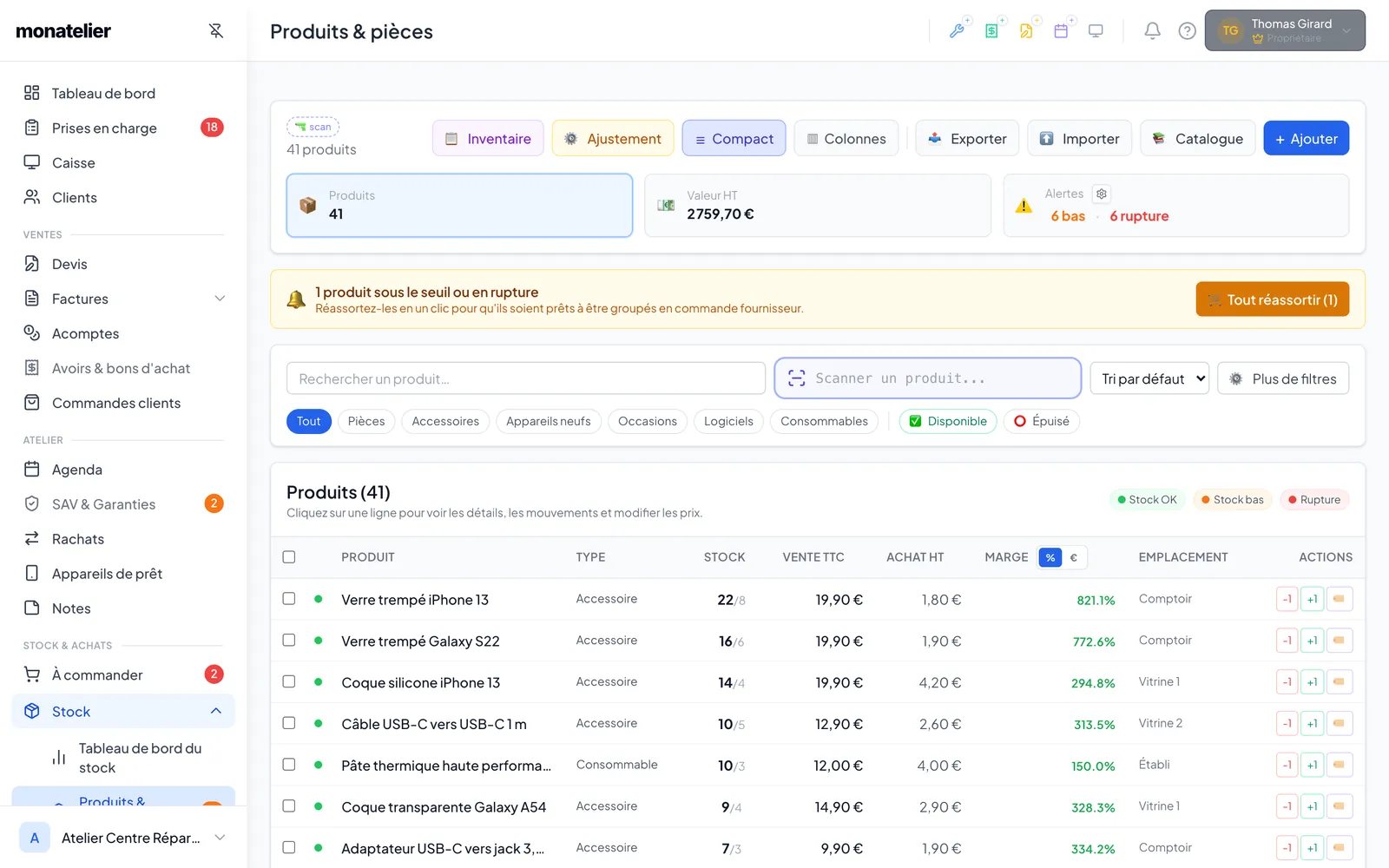Select the Pièces category filter

coord(366,421)
